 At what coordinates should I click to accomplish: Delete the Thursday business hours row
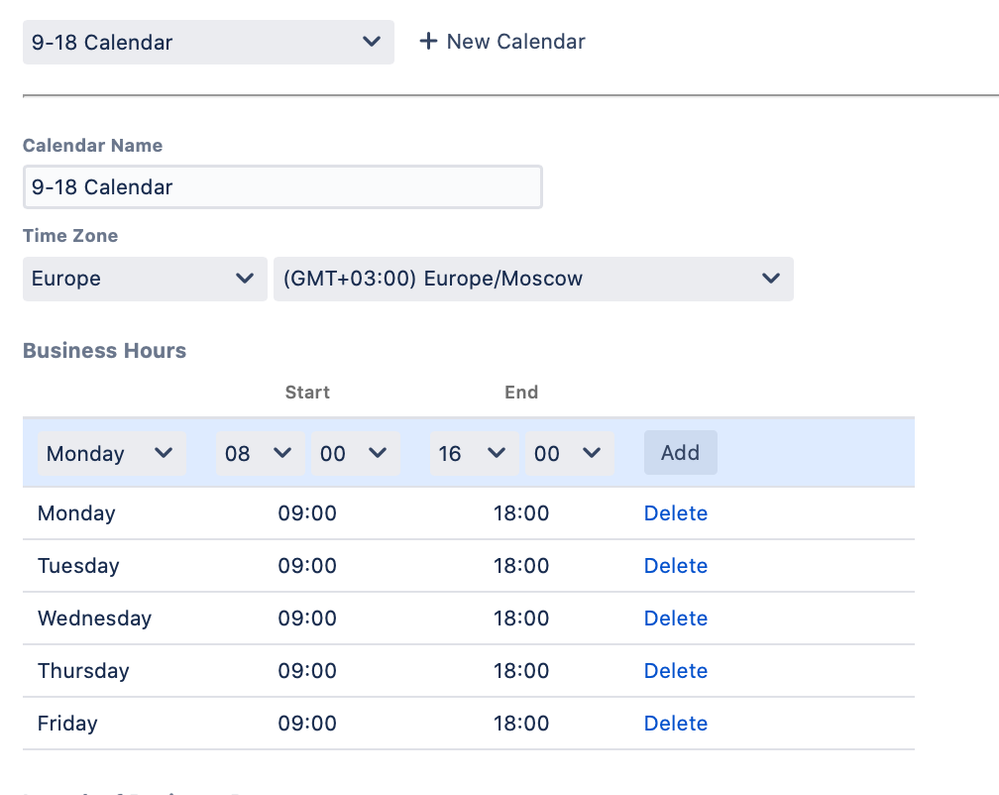675,671
